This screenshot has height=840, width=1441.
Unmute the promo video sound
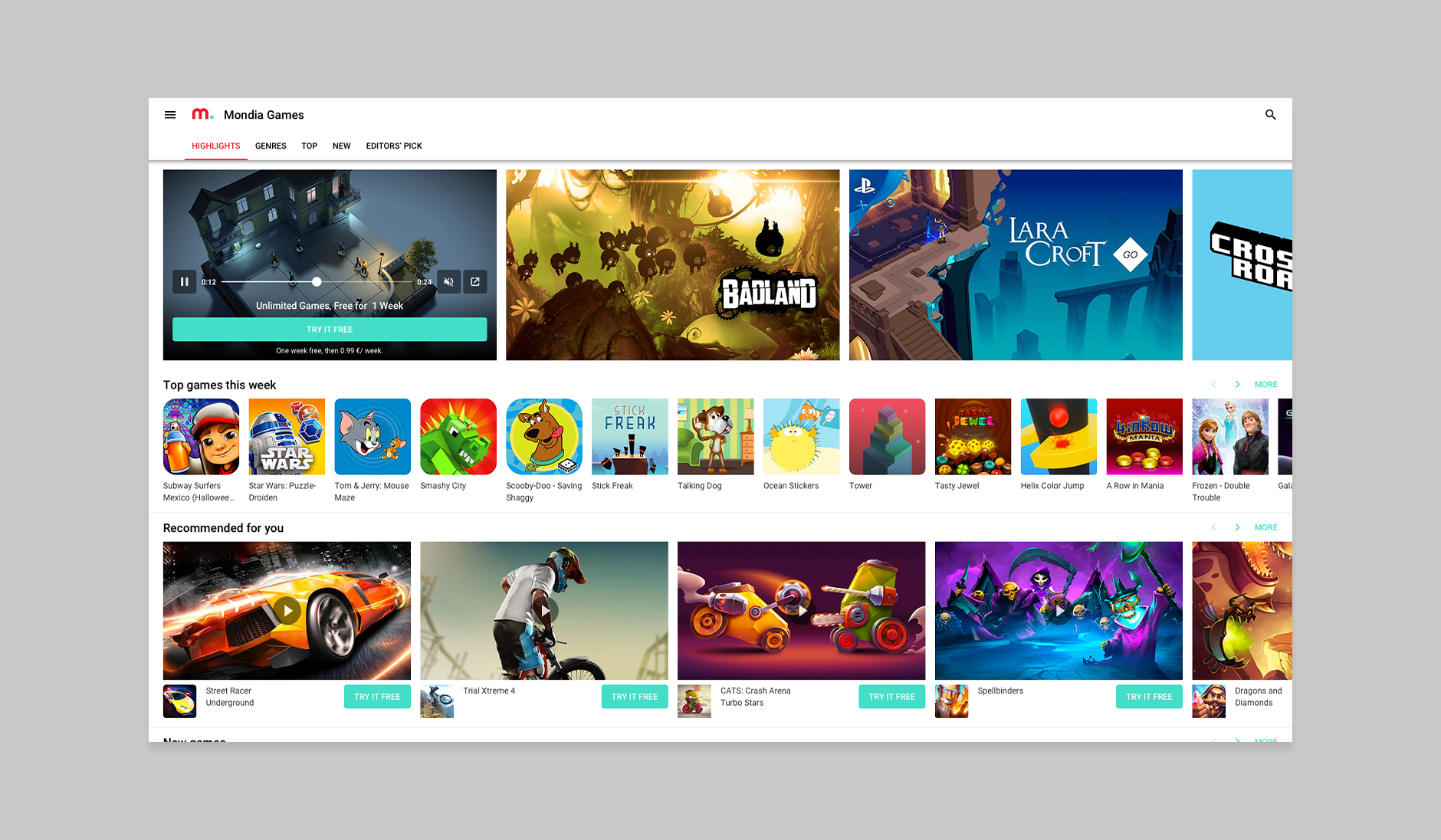pyautogui.click(x=449, y=282)
